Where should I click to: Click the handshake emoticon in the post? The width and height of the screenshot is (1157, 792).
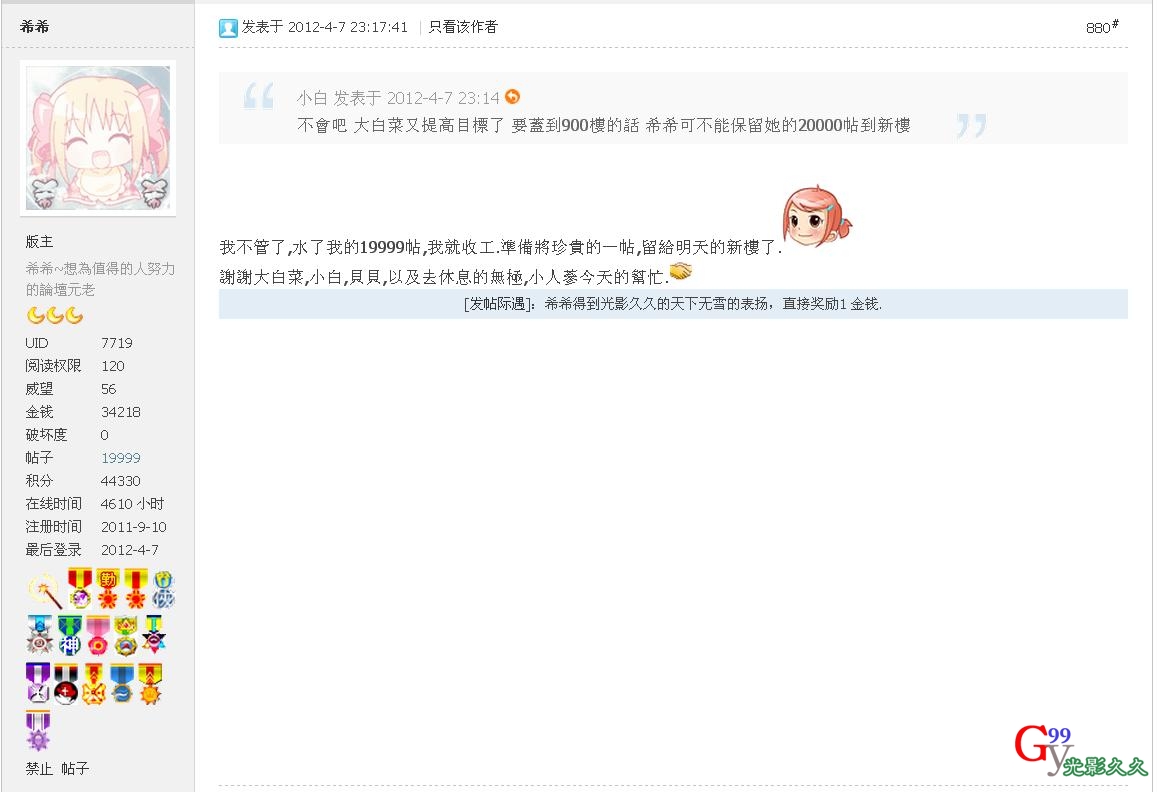point(680,271)
